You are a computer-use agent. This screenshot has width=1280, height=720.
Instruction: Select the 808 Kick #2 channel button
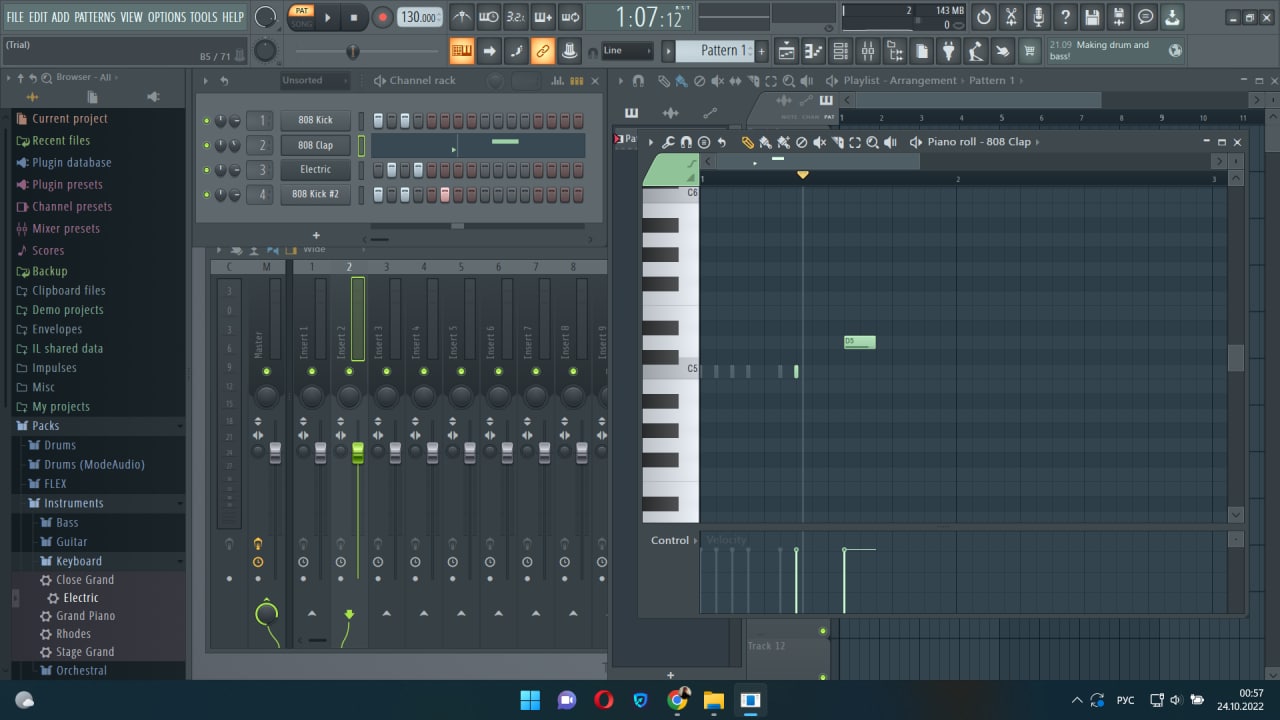click(315, 195)
